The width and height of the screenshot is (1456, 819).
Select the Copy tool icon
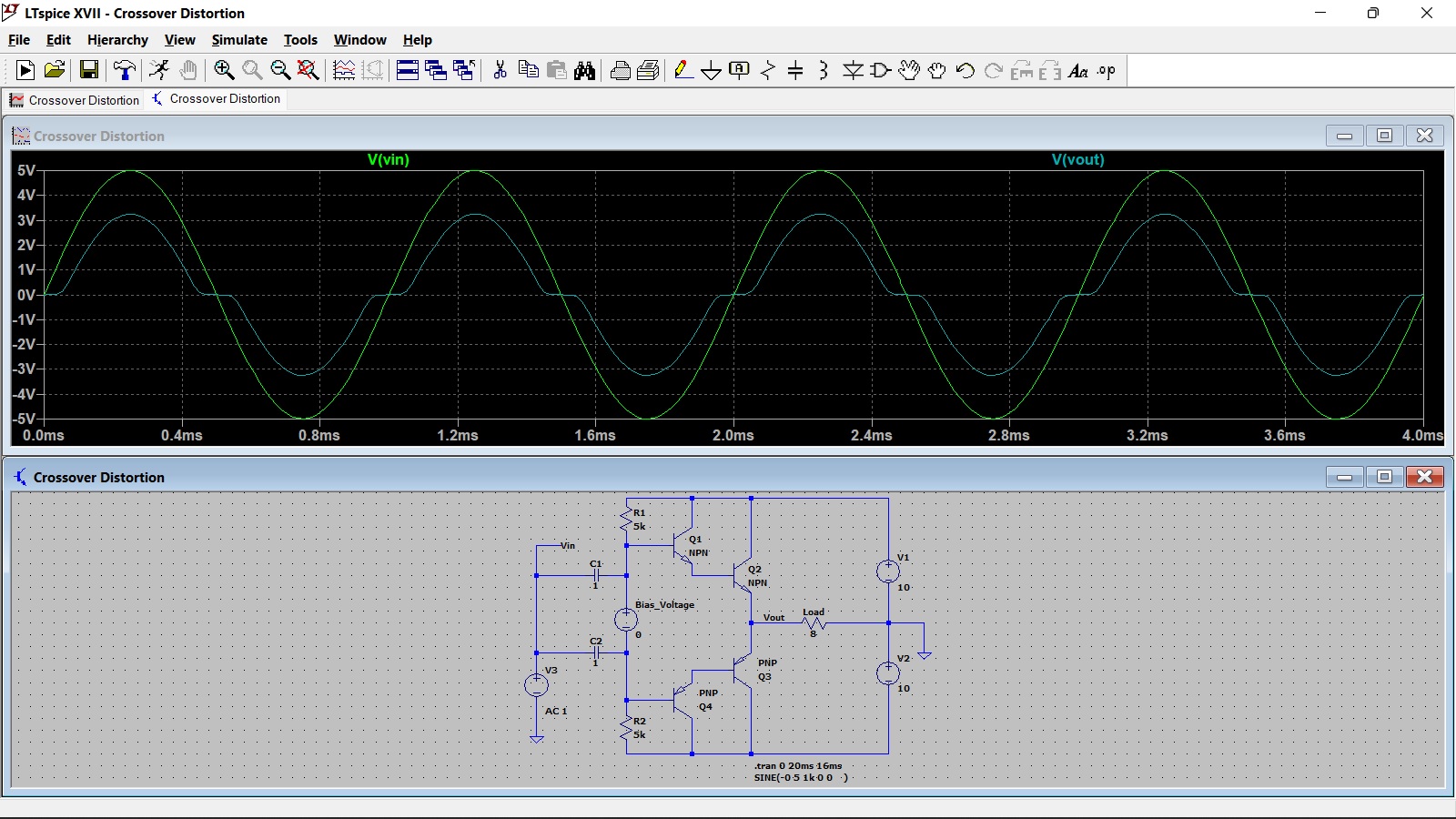point(528,70)
